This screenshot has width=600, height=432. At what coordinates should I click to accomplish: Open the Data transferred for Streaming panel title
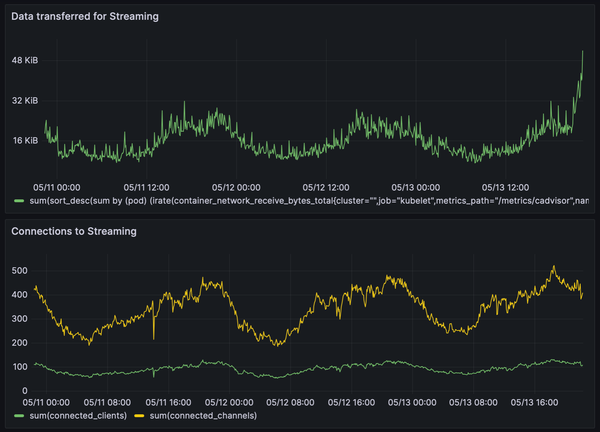click(x=85, y=16)
